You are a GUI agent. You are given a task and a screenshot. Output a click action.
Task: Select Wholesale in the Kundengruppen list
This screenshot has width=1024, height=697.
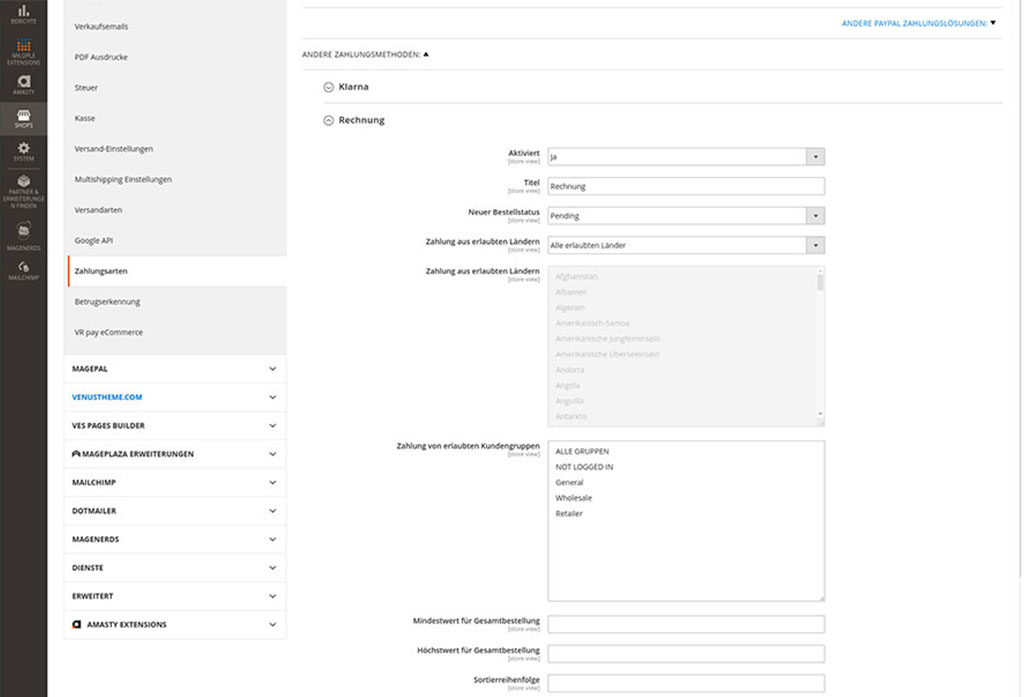pyautogui.click(x=576, y=496)
